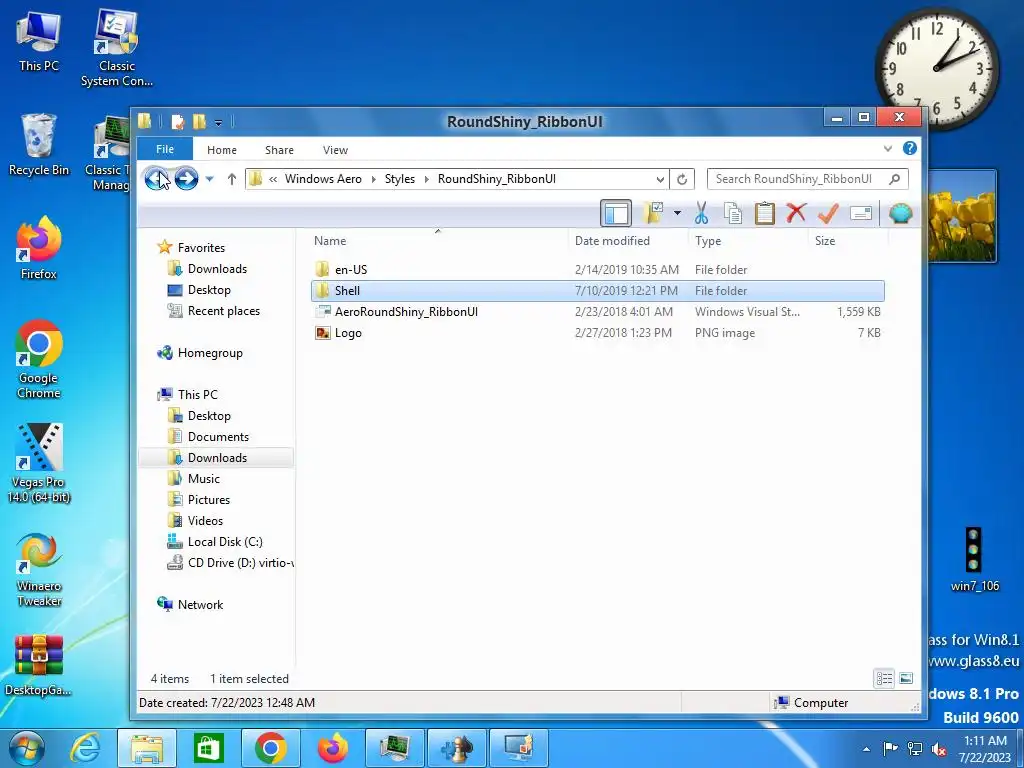Open Internet Explorer from taskbar

86,748
